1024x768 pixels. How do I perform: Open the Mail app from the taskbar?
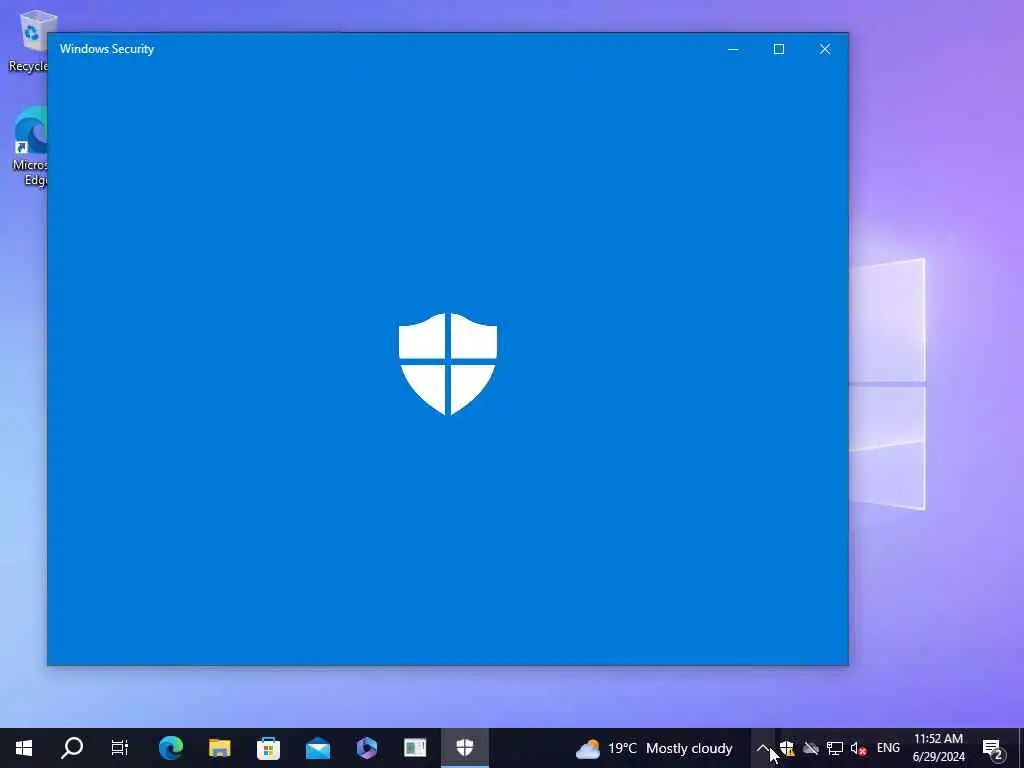[318, 748]
